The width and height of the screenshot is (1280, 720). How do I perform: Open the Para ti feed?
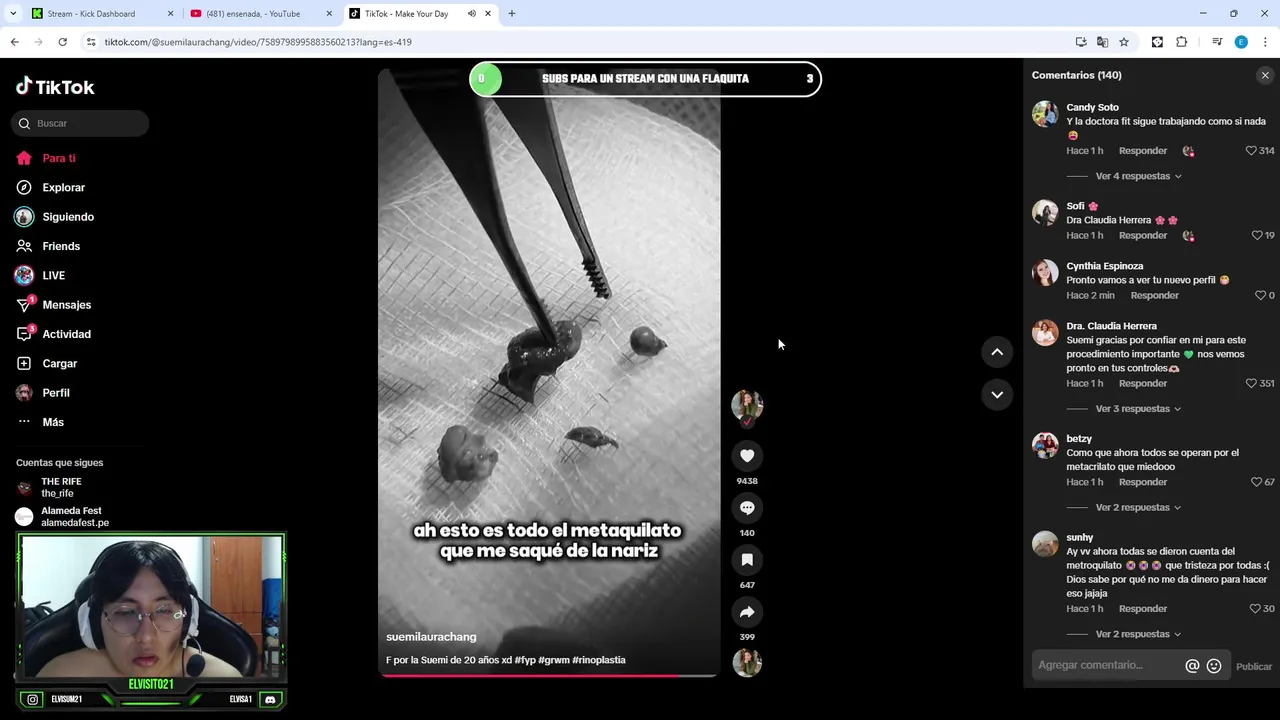click(59, 158)
